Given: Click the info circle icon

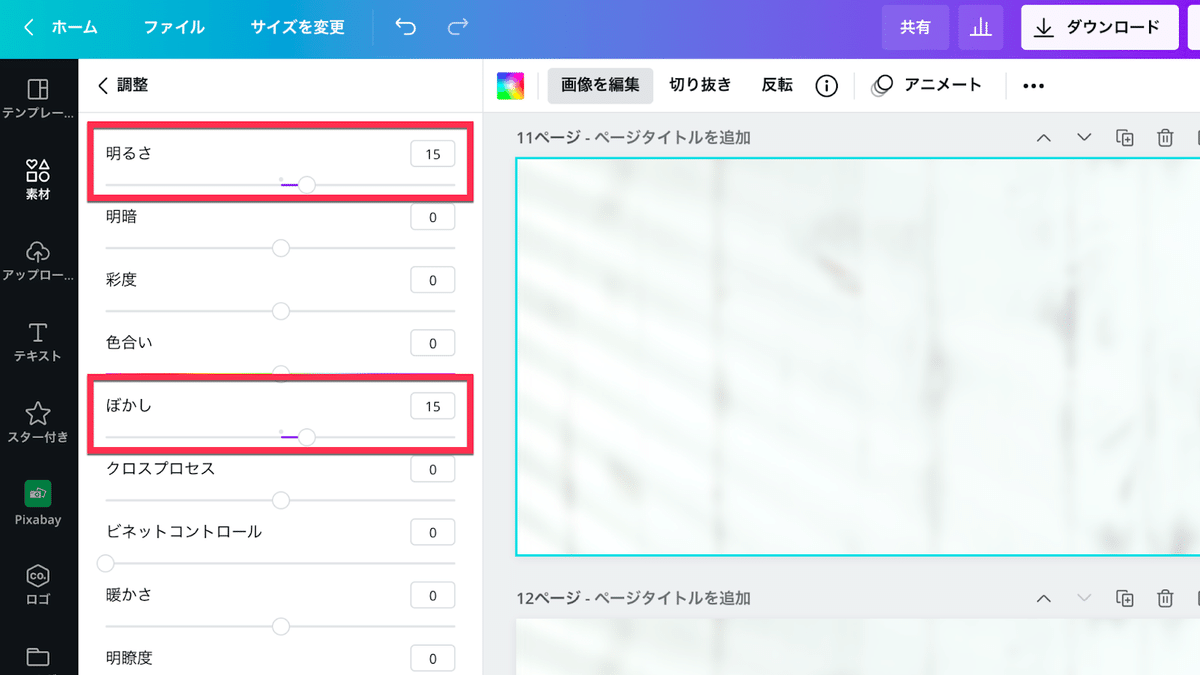Looking at the screenshot, I should (x=826, y=86).
